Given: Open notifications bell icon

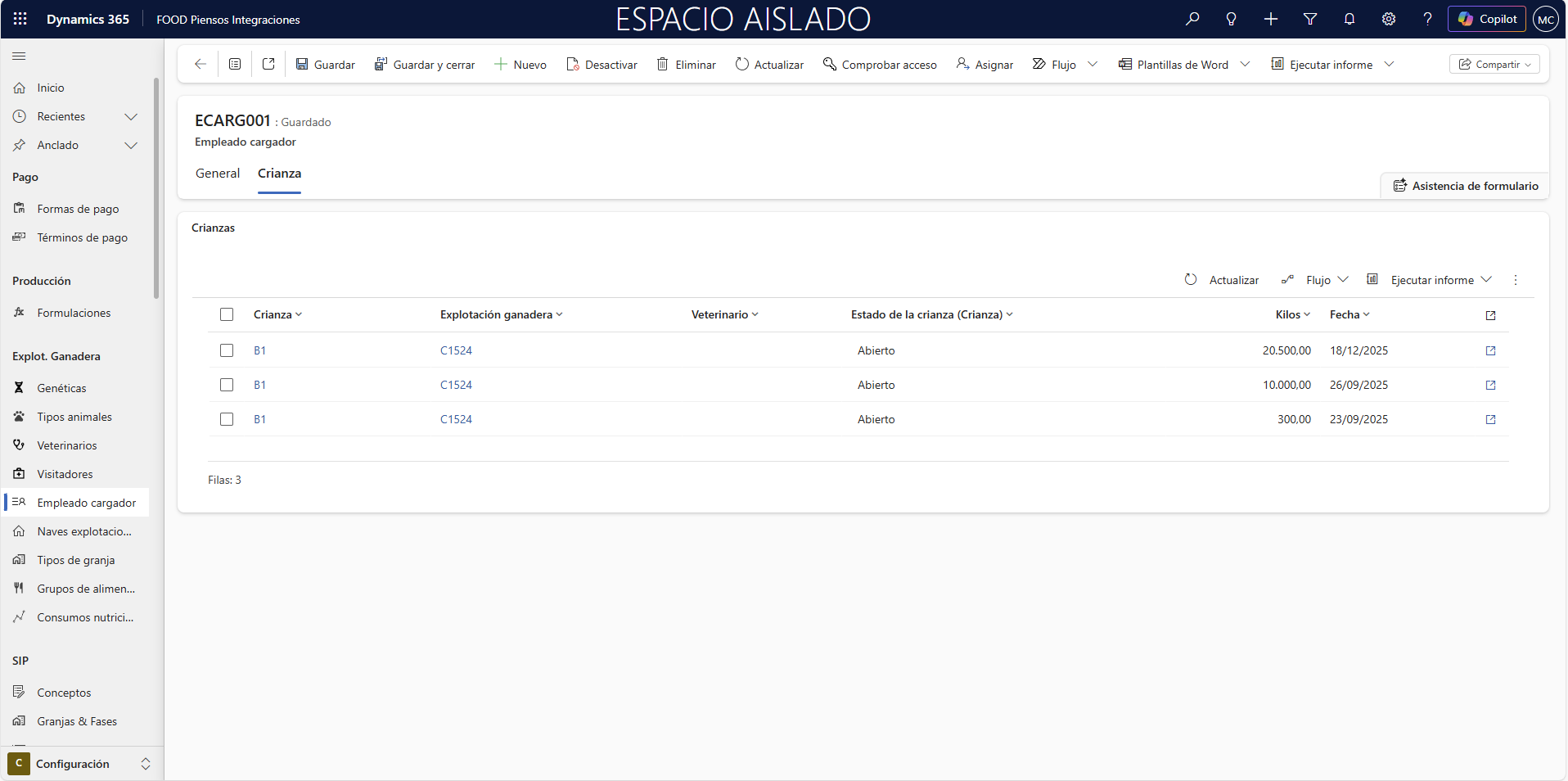Looking at the screenshot, I should tap(1349, 19).
